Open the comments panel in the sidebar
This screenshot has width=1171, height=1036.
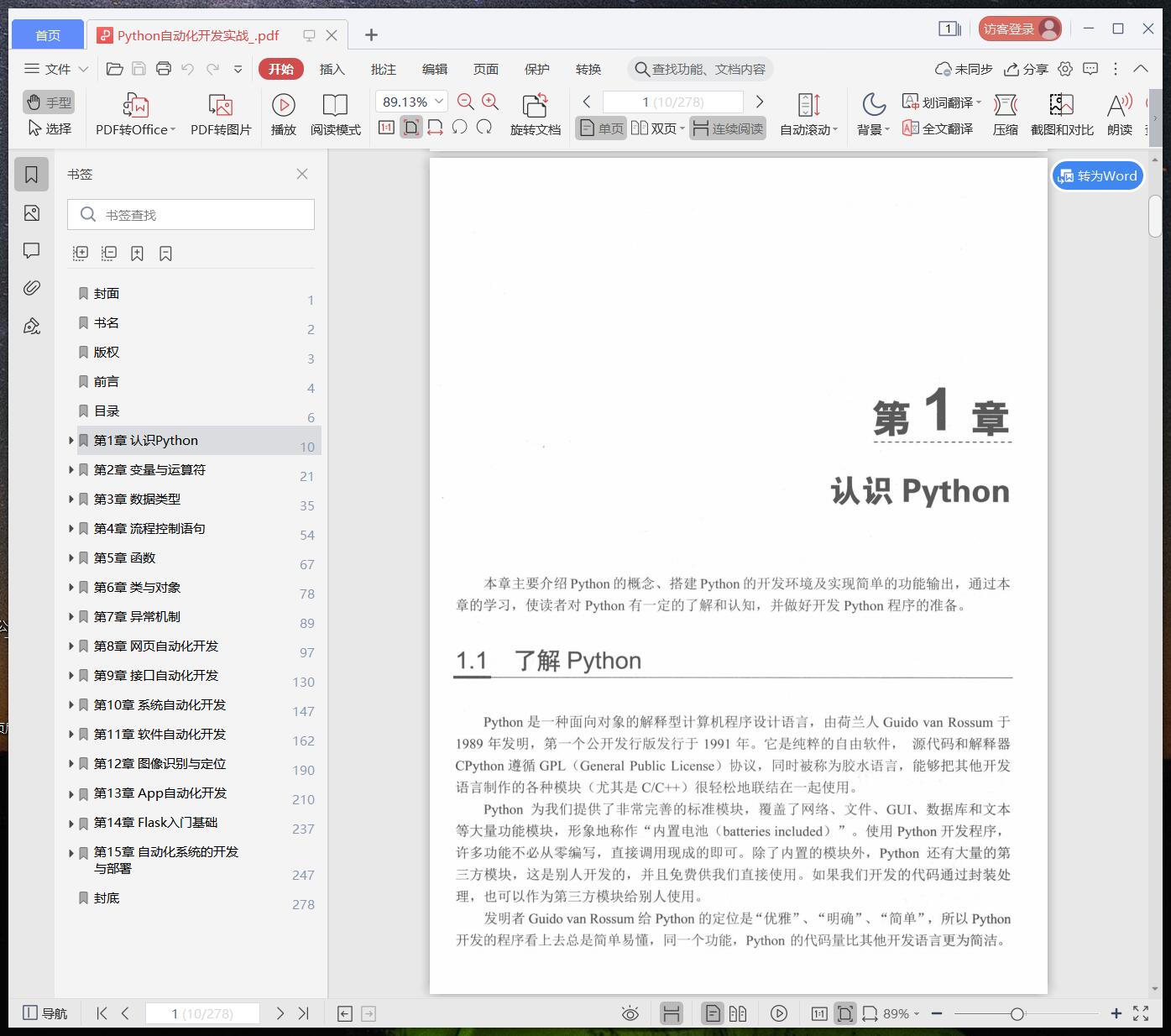coord(31,250)
